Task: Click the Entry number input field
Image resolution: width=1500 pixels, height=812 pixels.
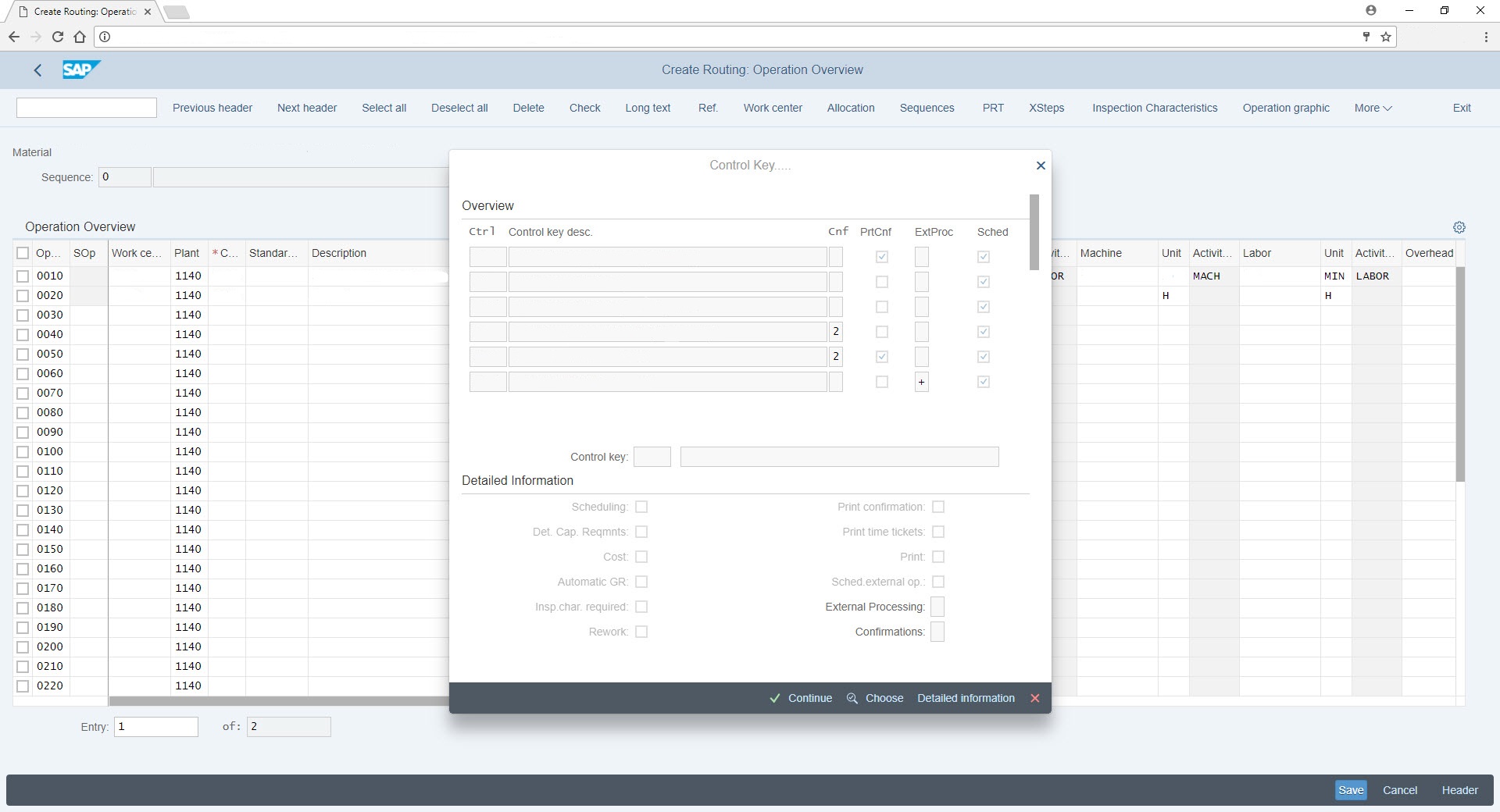Action: tap(156, 727)
